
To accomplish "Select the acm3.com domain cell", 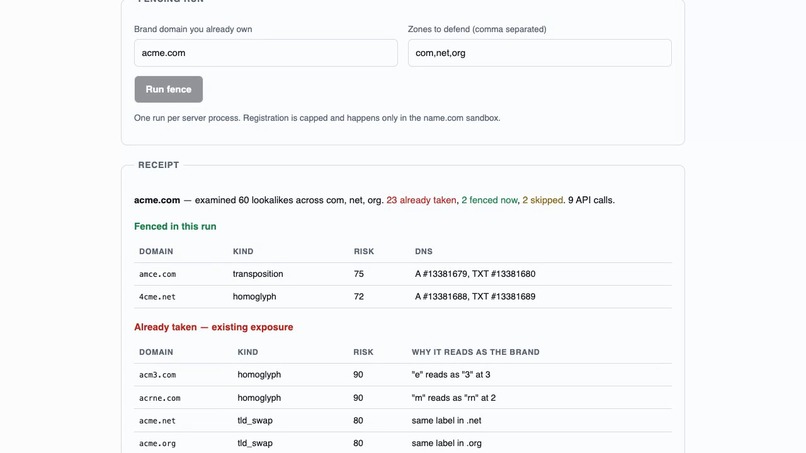I will click(157, 375).
